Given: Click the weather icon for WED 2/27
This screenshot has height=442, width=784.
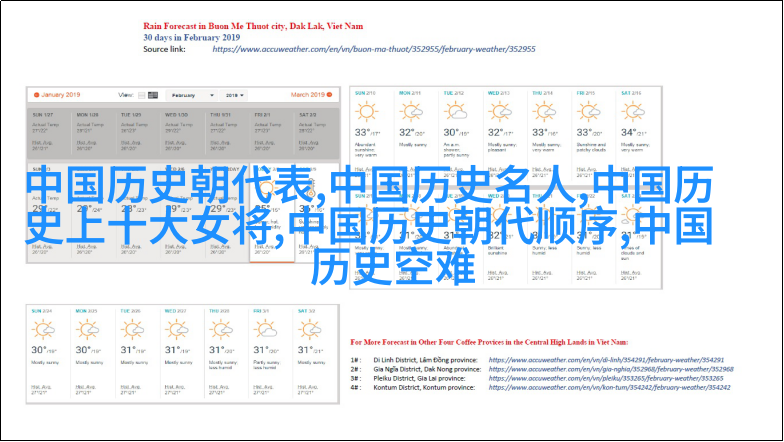Looking at the screenshot, I should pyautogui.click(x=176, y=330).
